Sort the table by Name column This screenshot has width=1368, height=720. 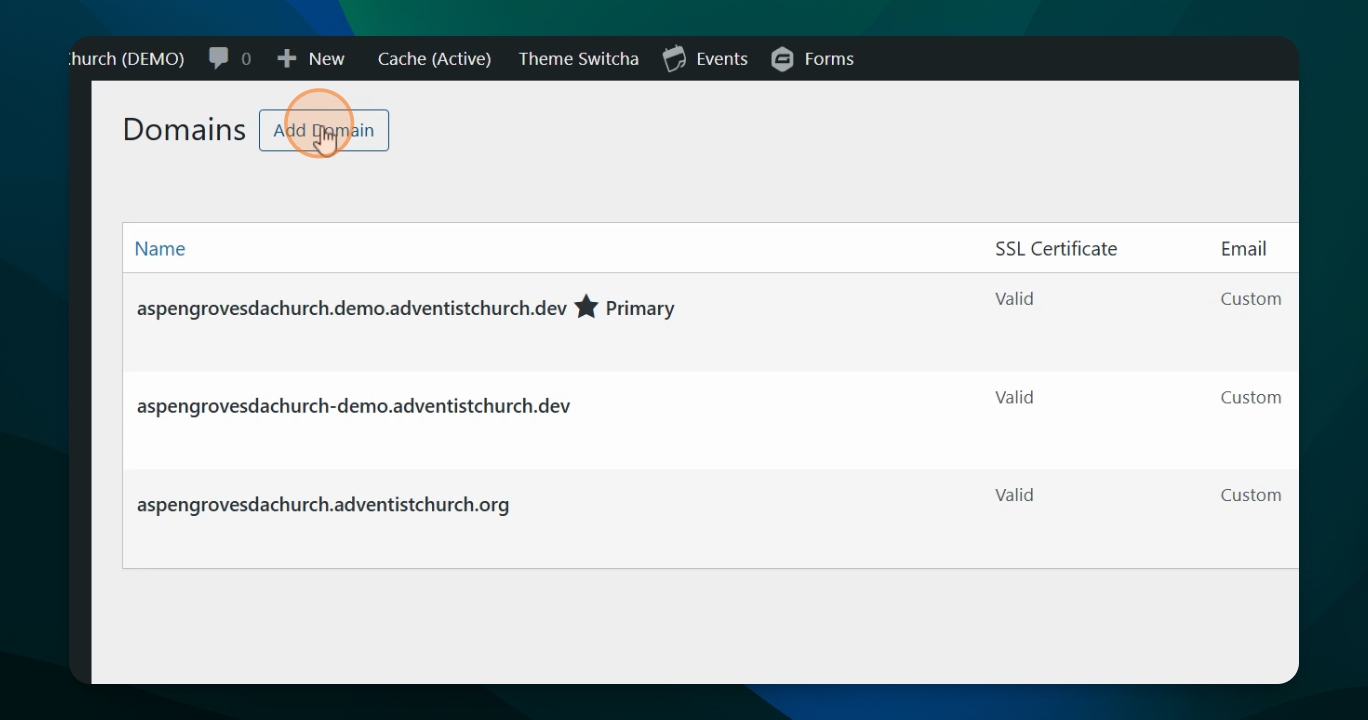[x=160, y=249]
